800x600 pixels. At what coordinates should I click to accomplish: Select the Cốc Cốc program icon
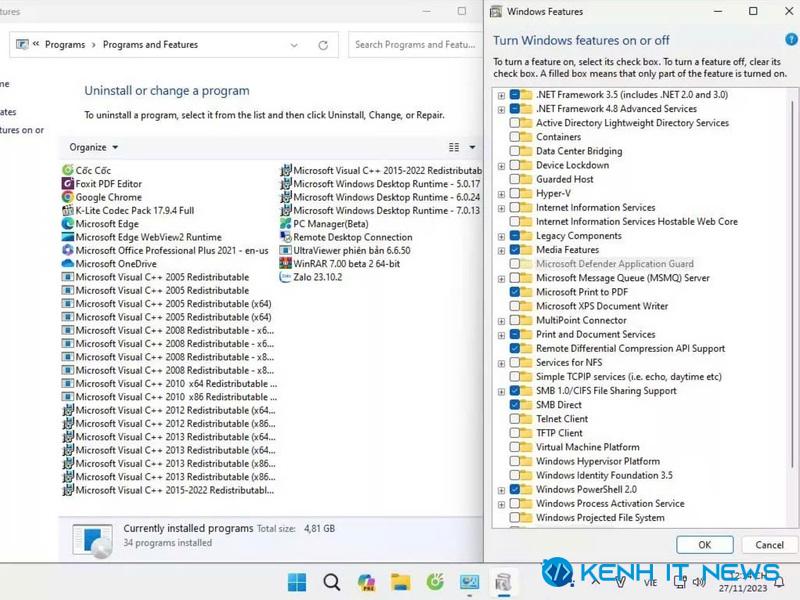(68, 170)
